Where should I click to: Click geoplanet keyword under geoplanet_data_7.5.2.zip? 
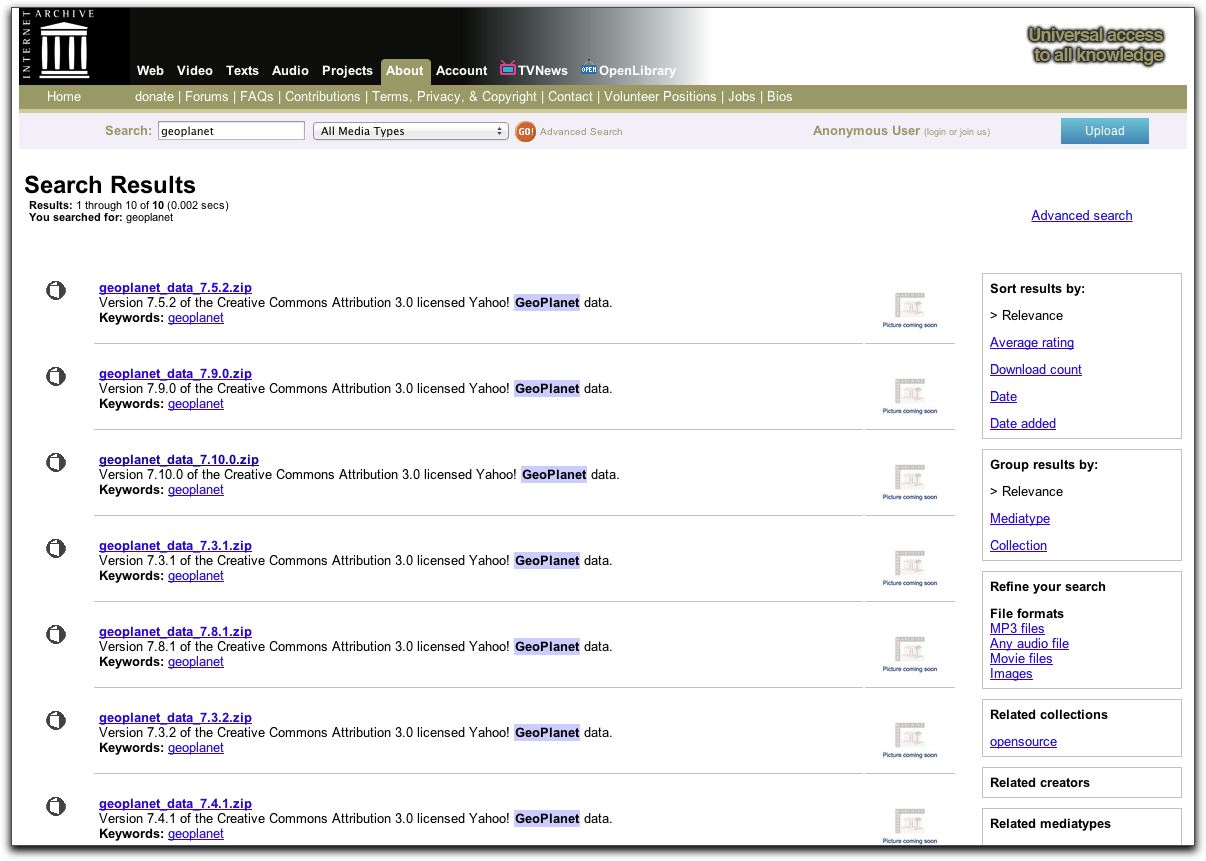point(196,318)
